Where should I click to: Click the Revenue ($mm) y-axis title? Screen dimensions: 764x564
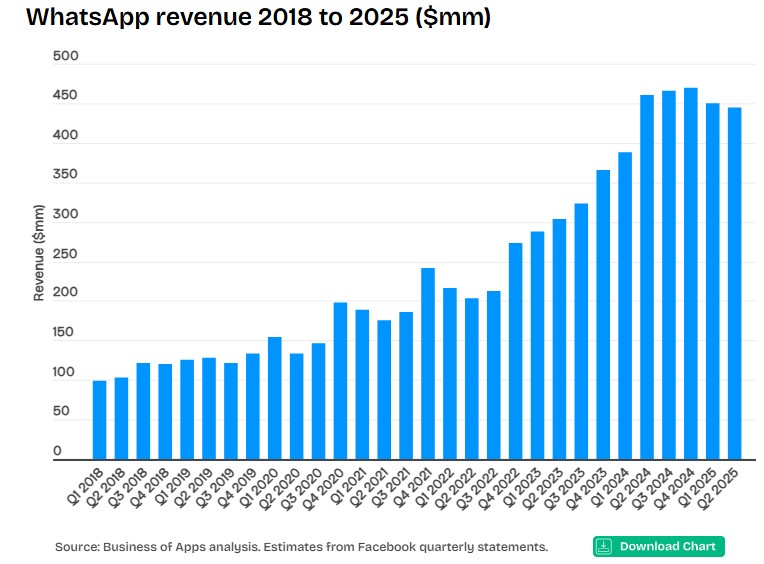point(39,252)
